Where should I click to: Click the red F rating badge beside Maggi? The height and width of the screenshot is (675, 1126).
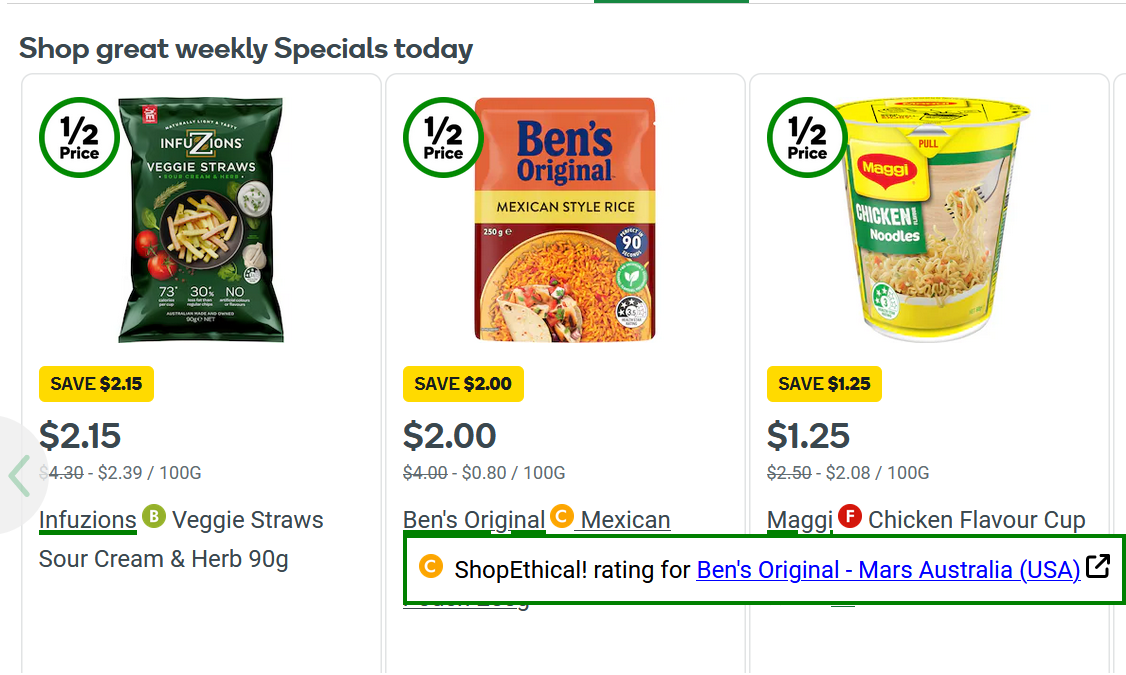click(x=850, y=517)
